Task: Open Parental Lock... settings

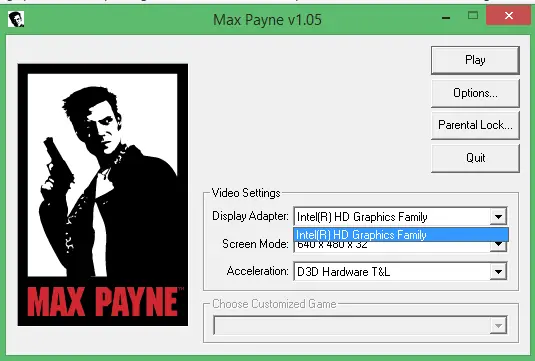Action: [475, 125]
